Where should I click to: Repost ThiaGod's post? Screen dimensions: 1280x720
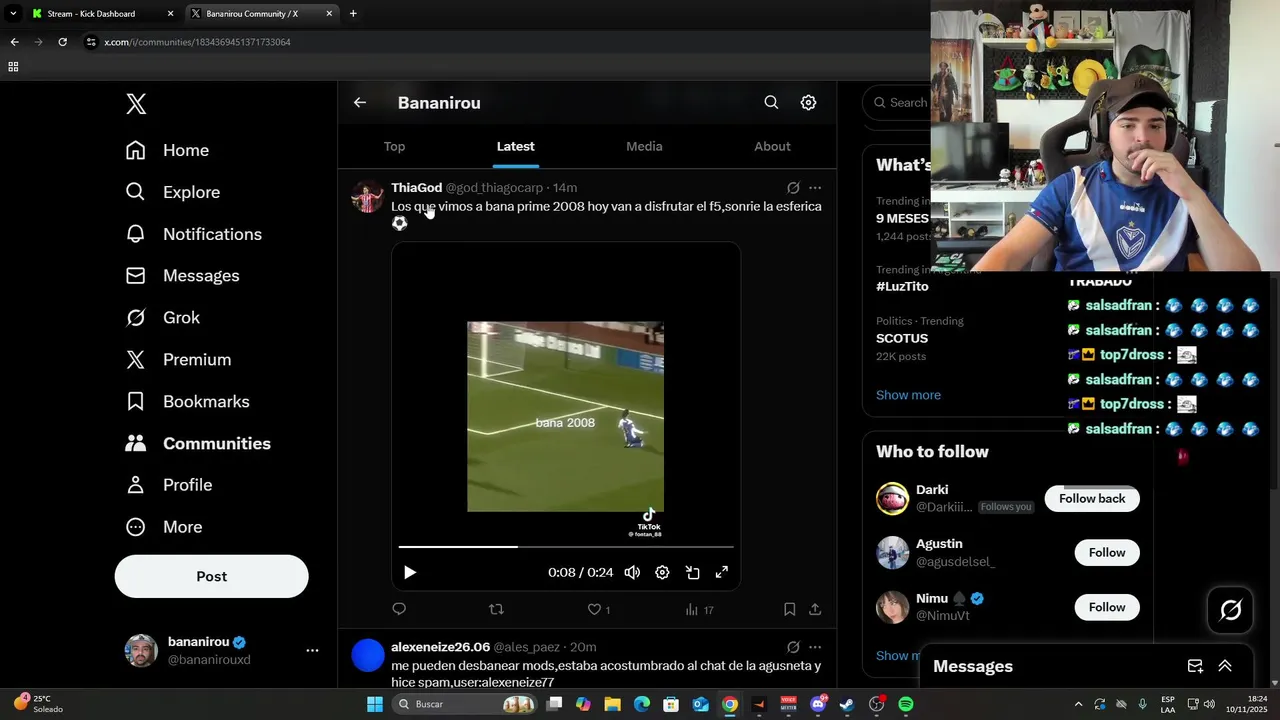click(x=496, y=609)
